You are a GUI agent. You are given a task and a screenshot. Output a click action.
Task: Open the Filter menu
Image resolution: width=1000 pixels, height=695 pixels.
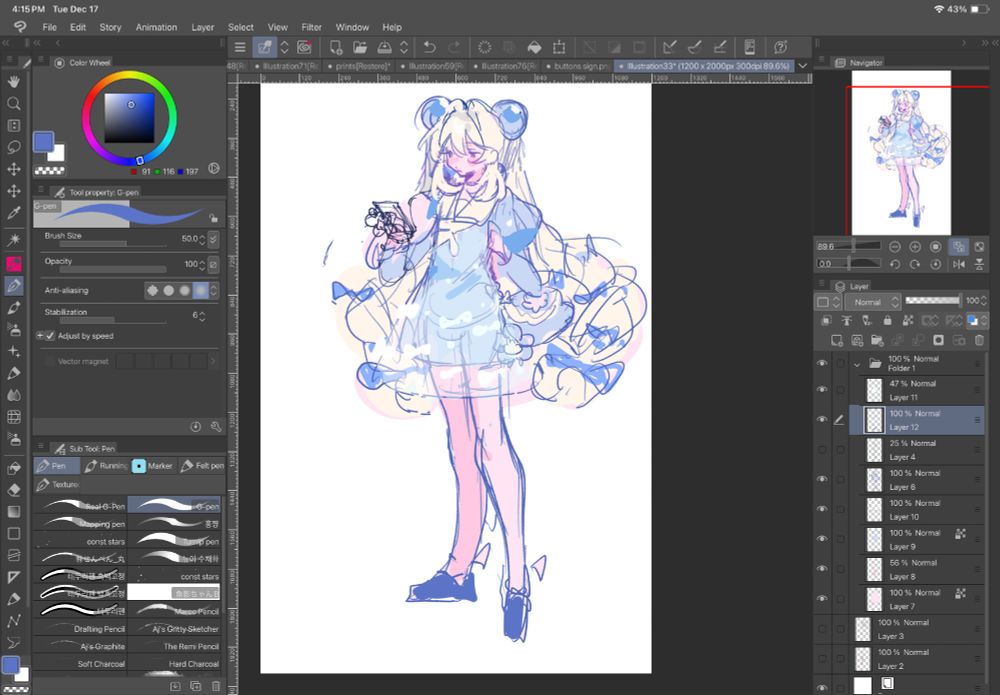[311, 27]
